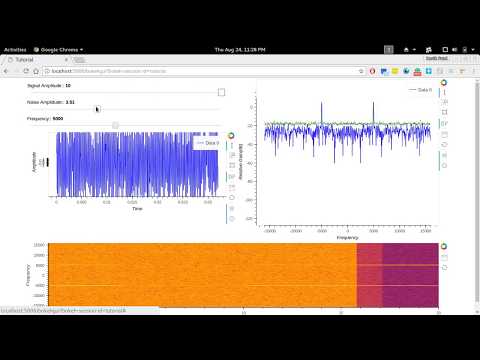Image resolution: width=480 pixels, height=360 pixels.
Task: Reset the frequency plot view
Action: click(x=444, y=144)
